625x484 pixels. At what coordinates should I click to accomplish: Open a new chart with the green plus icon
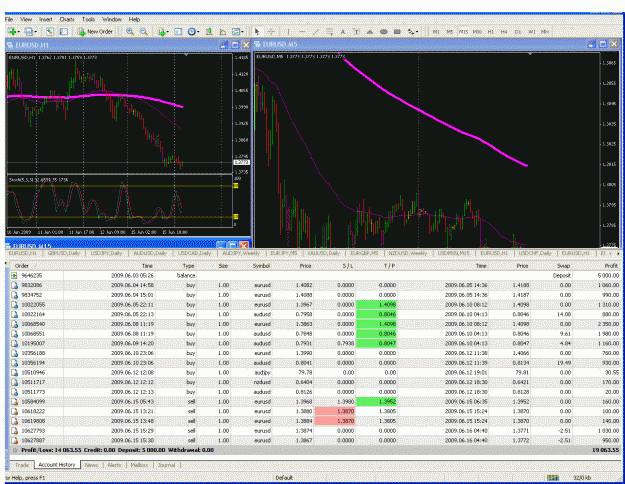click(x=12, y=31)
